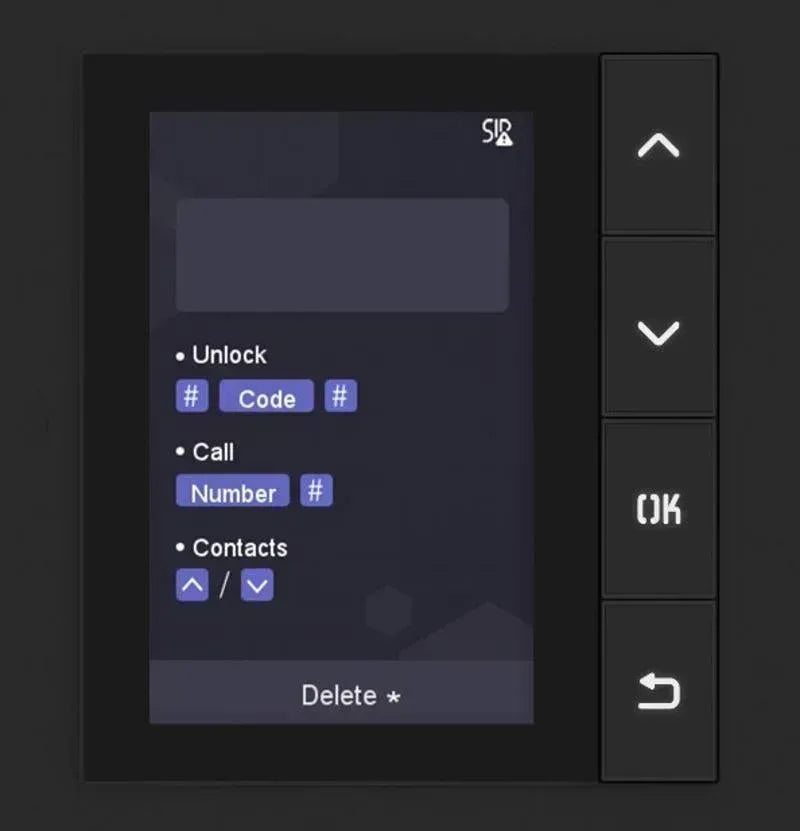Tap the empty input display field
The image size is (800, 831).
pos(342,255)
